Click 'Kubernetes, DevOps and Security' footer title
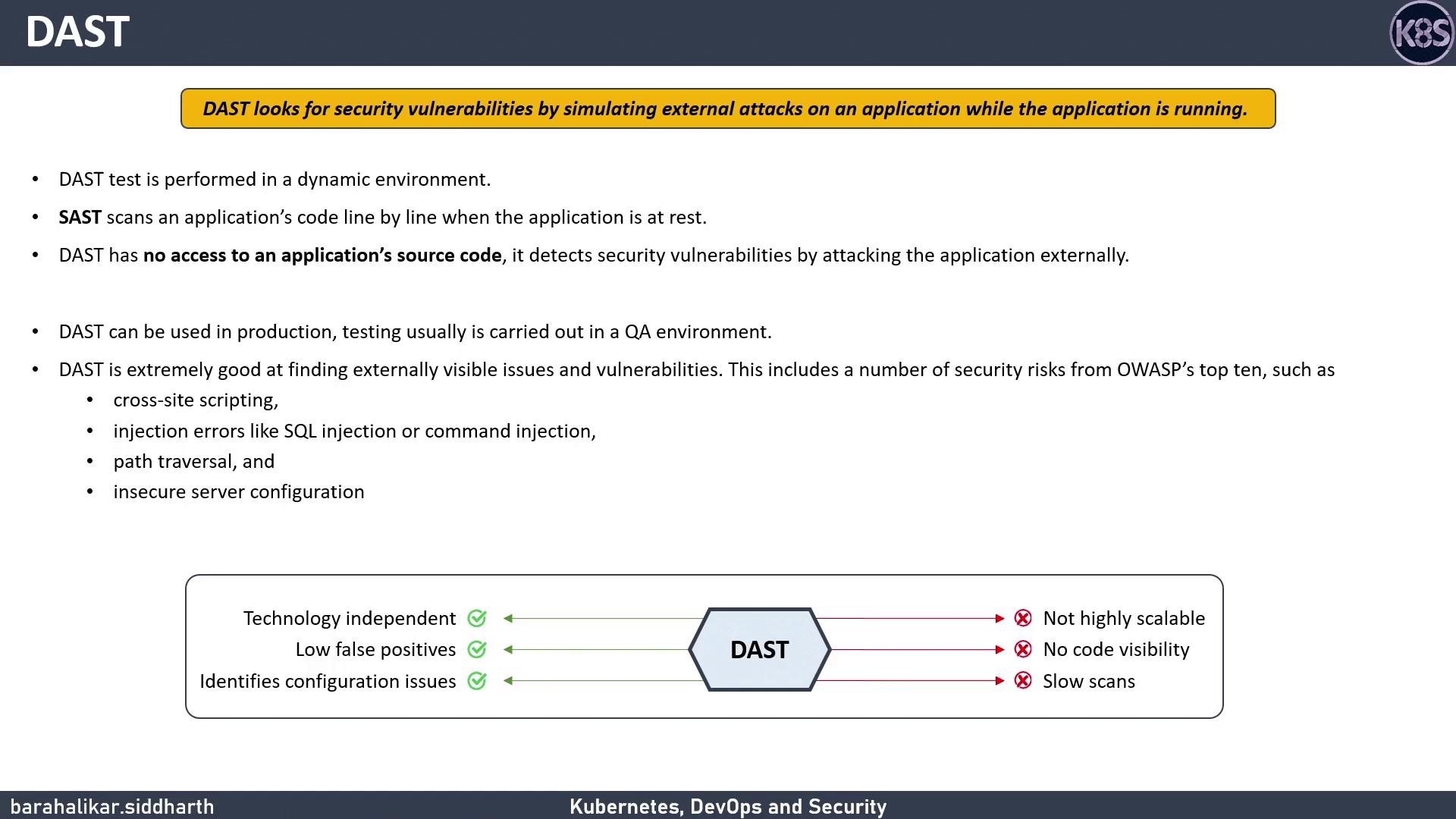Viewport: 1456px width, 819px height. [727, 807]
